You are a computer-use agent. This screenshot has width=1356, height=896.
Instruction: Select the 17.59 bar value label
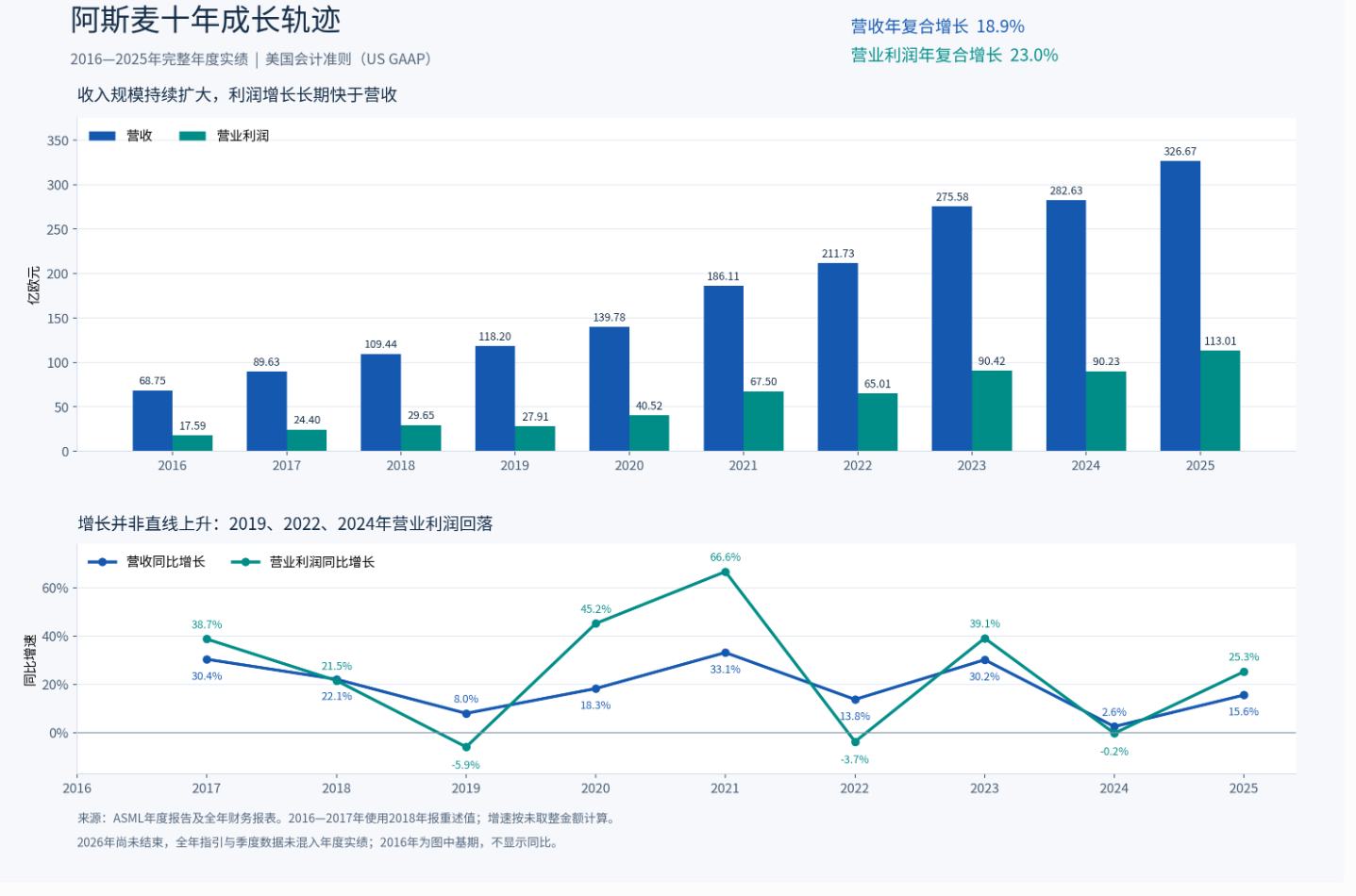[193, 426]
